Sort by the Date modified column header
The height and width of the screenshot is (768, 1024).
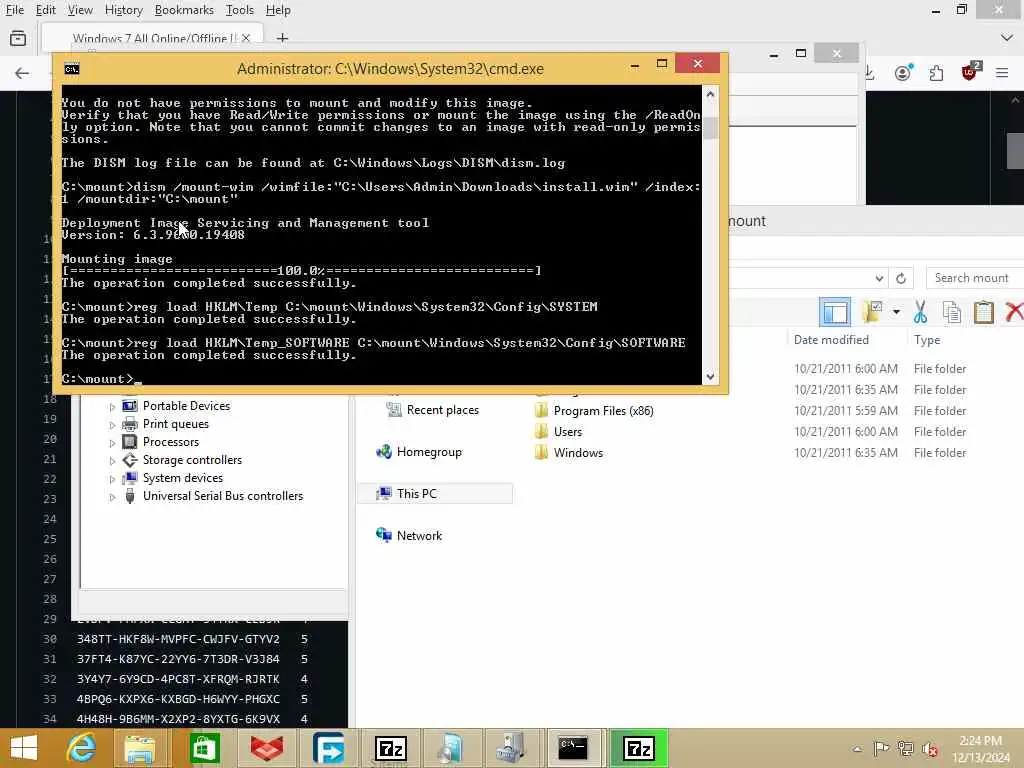pos(831,340)
